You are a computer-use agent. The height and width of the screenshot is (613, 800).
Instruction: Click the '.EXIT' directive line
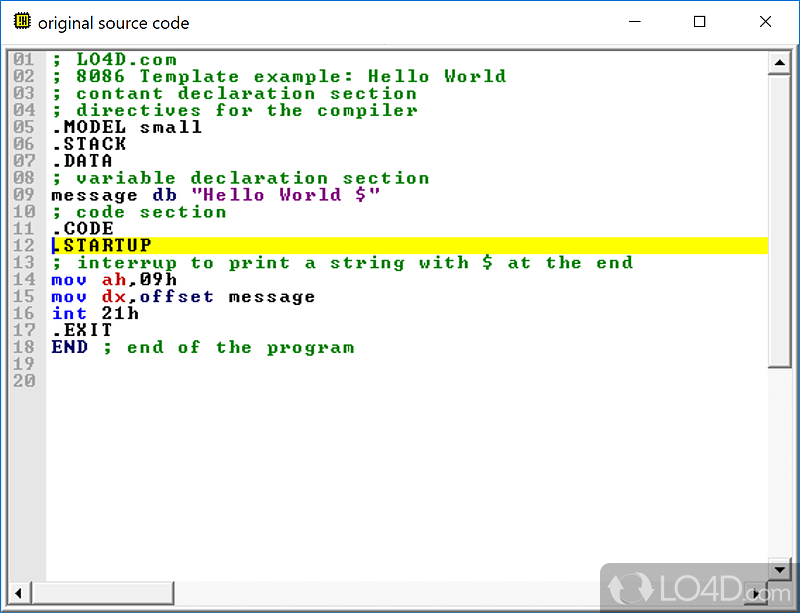click(82, 330)
